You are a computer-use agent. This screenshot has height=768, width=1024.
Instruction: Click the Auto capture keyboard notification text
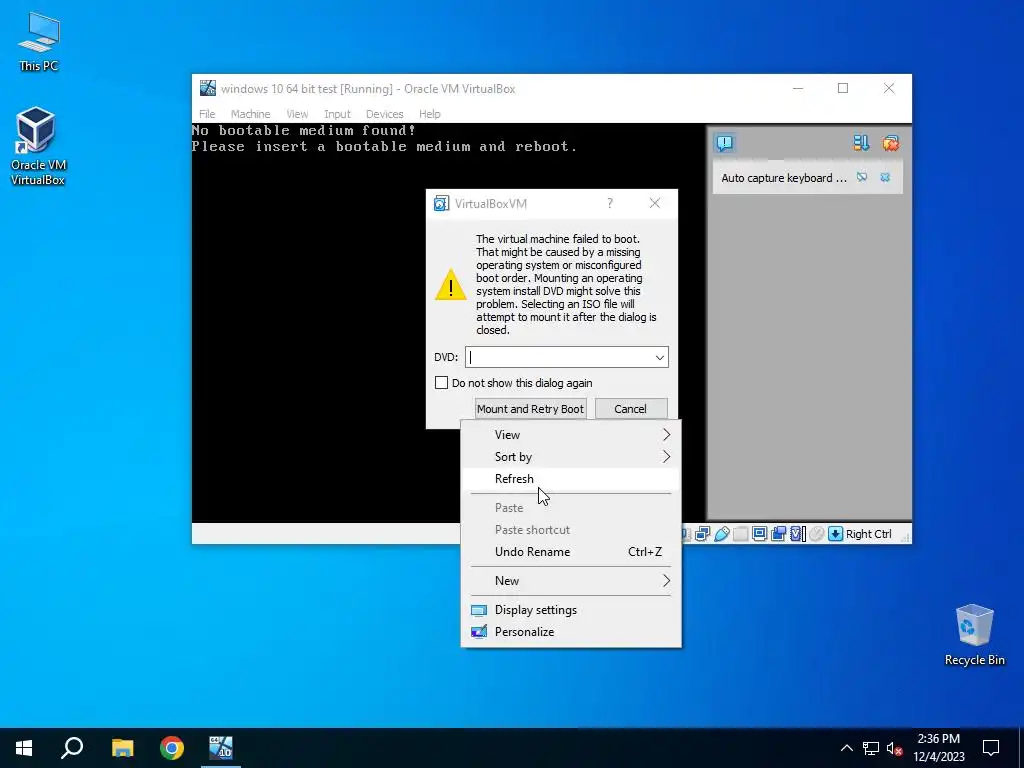click(784, 178)
